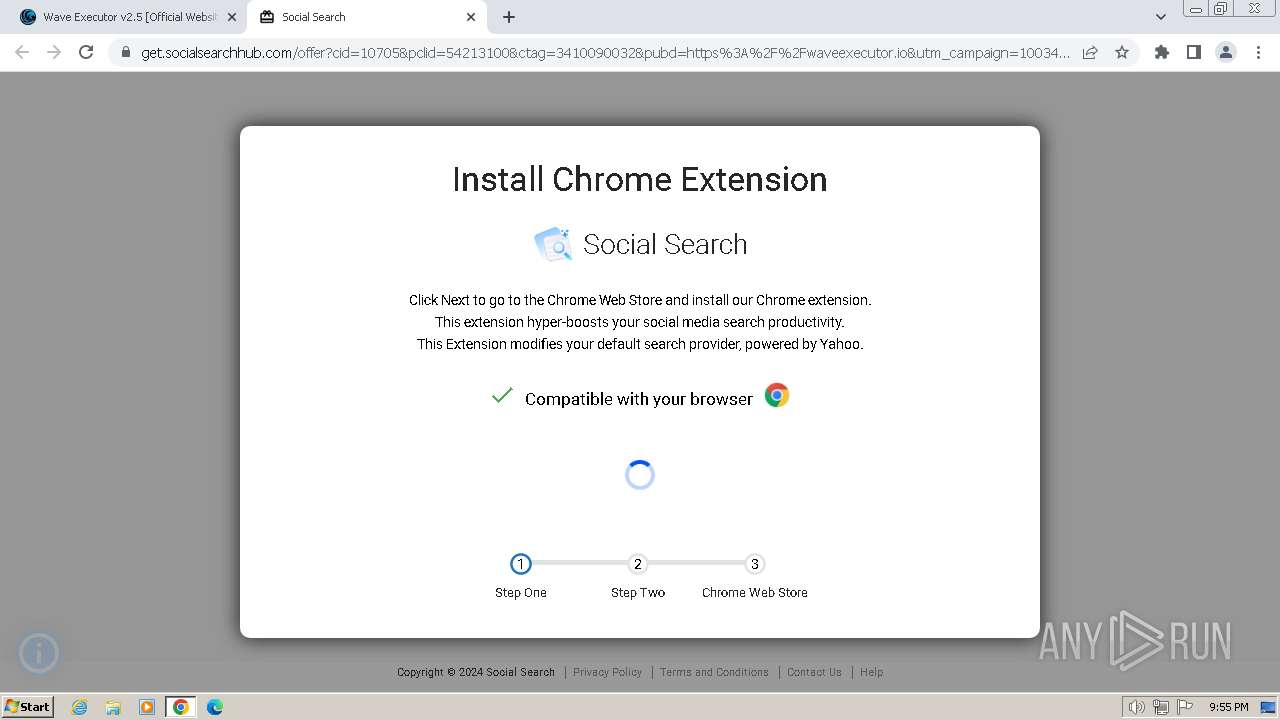Launch Internet Explorer from taskbar
This screenshot has height=720, width=1280.
80,707
